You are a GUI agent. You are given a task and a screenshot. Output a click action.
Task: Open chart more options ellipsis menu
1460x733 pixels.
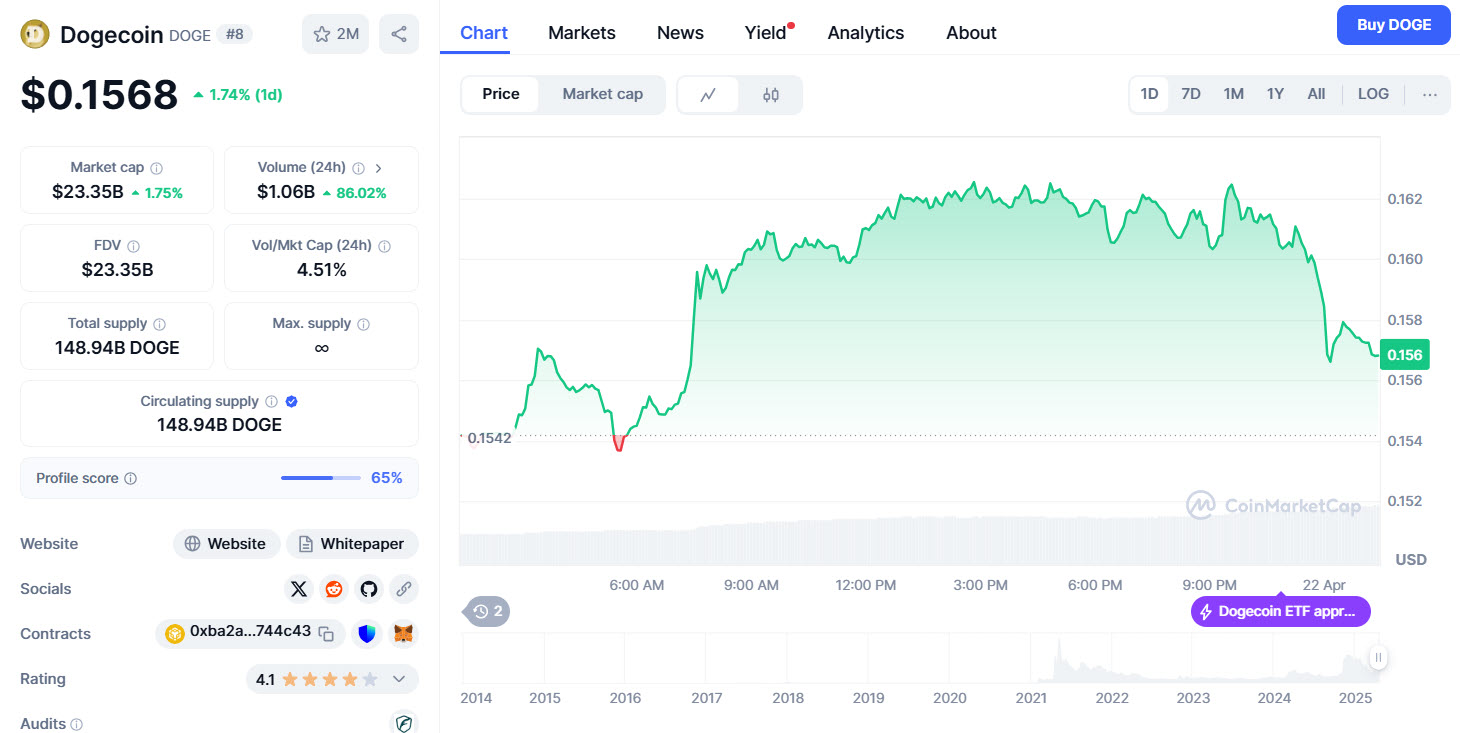[1430, 95]
